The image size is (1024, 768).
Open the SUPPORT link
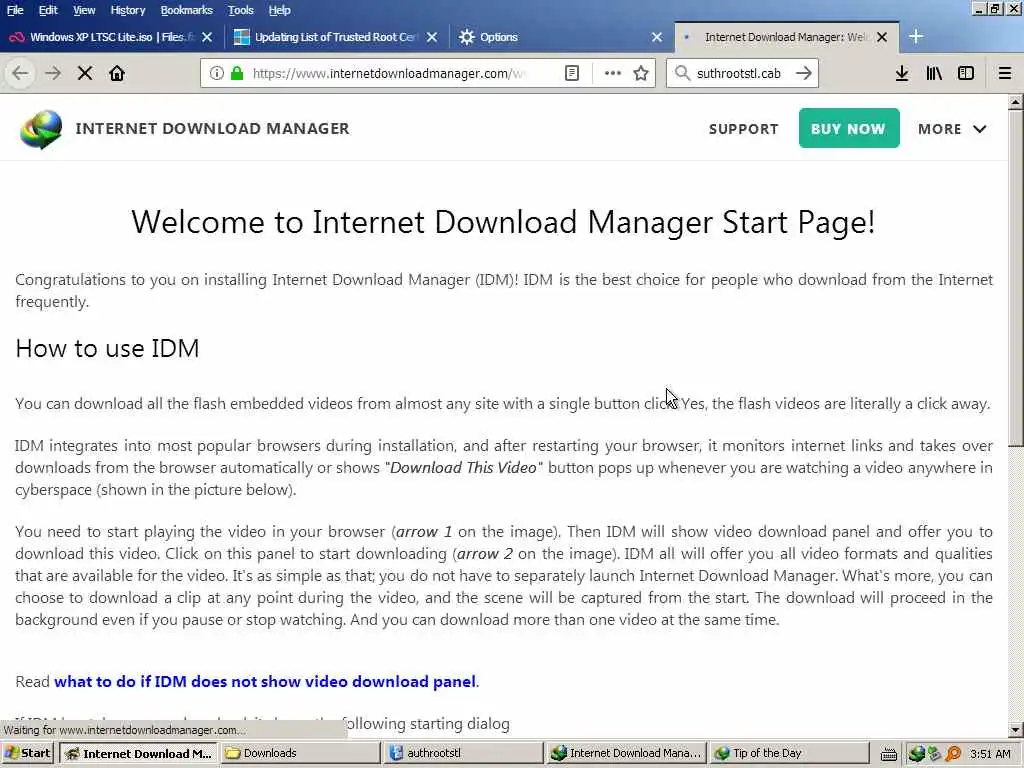[x=743, y=129]
